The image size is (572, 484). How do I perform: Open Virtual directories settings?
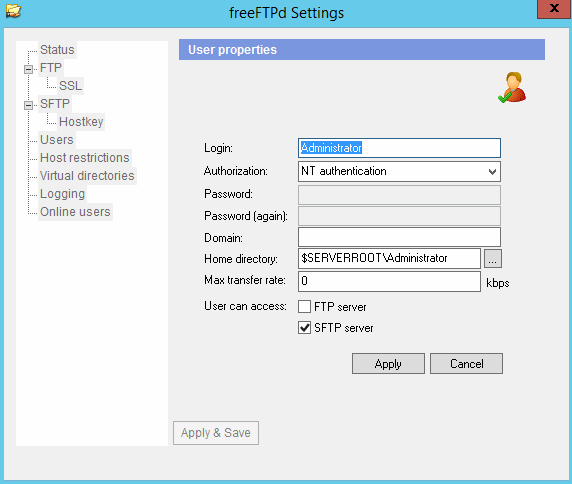(x=87, y=176)
